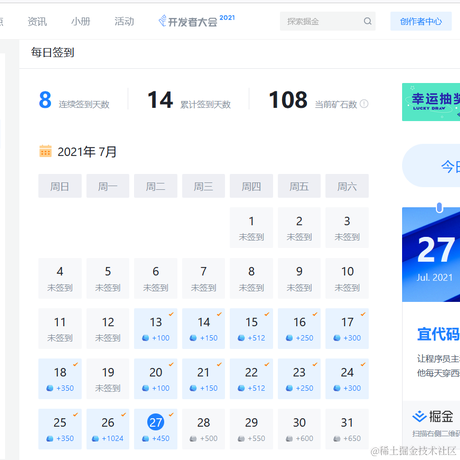This screenshot has width=460, height=460.
Task: Click the 108 当前矿石数 value
Action: [x=288, y=100]
